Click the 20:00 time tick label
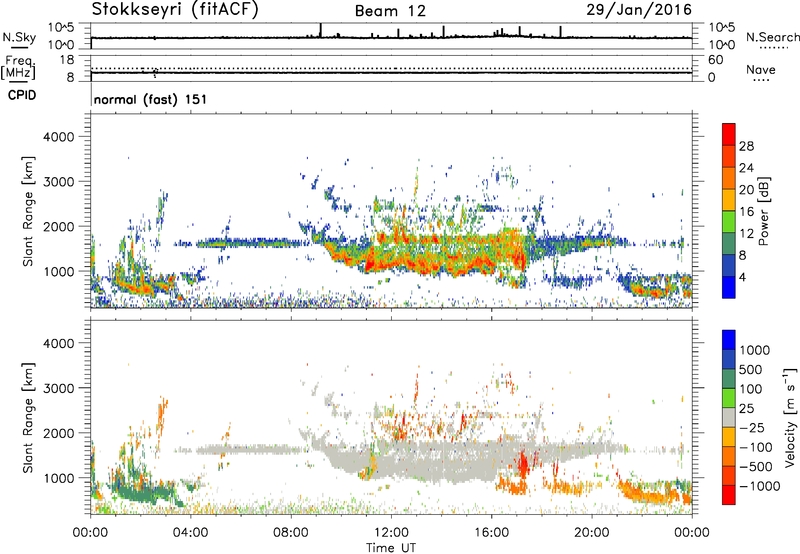 [592, 533]
